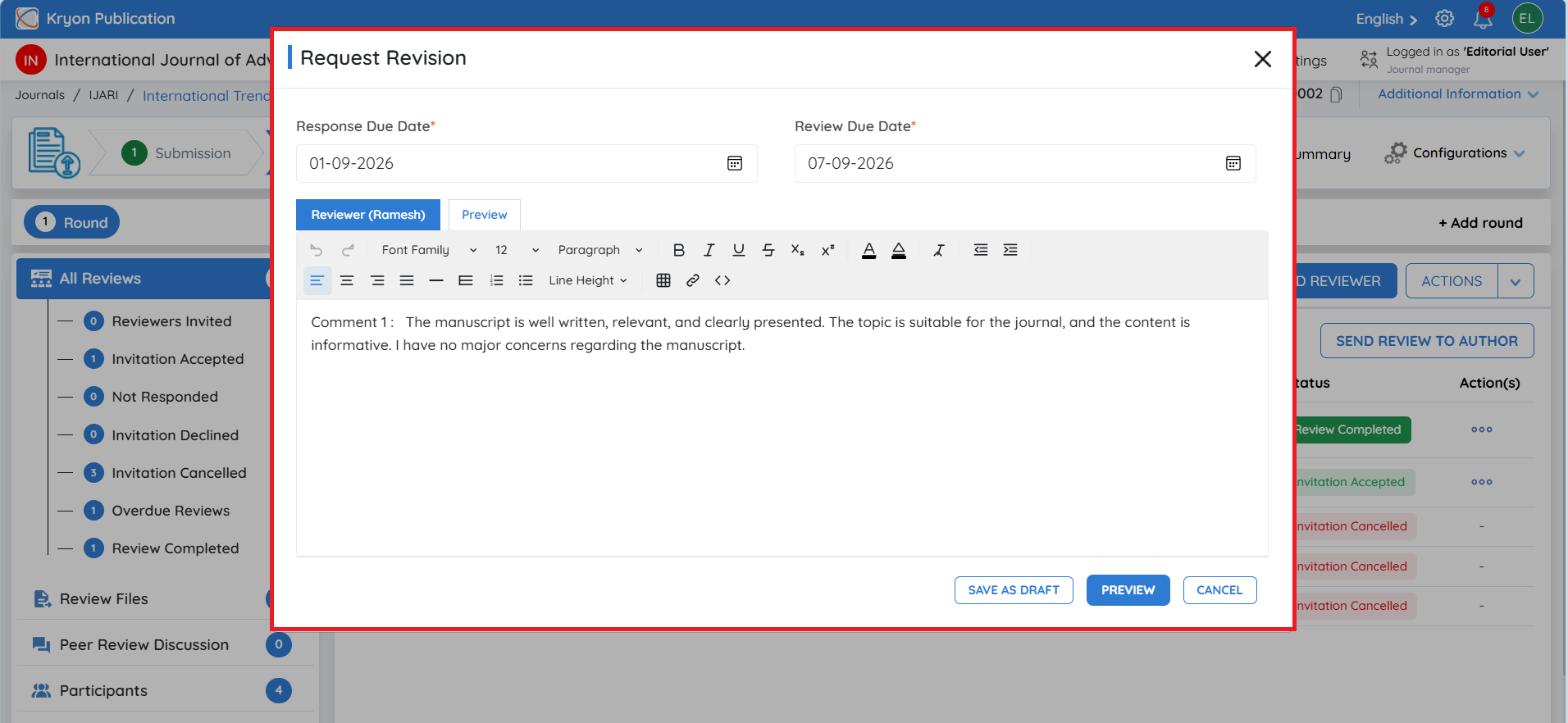Viewport: 1568px width, 723px height.
Task: Cancel the Request Revision dialog
Action: pos(1219,590)
